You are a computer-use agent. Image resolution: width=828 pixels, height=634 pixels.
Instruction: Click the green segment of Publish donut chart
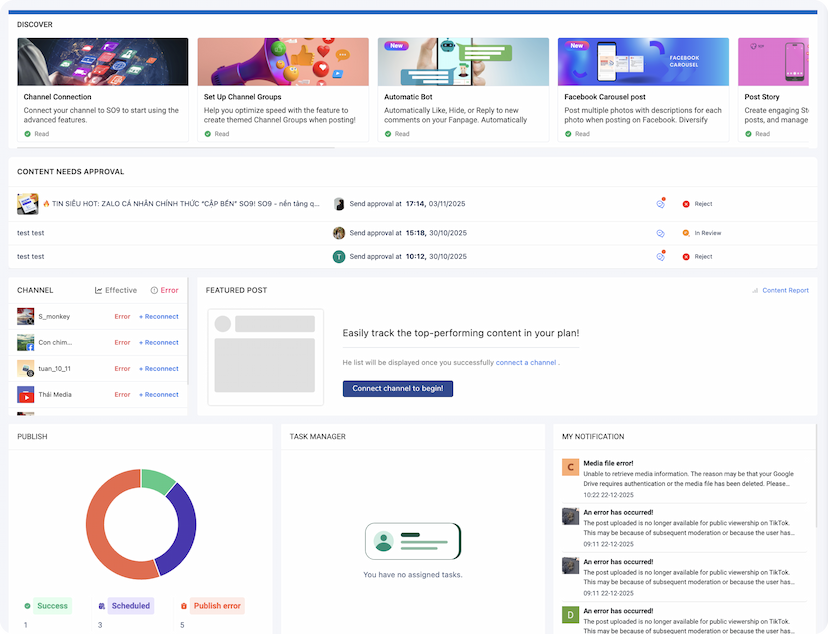157,479
